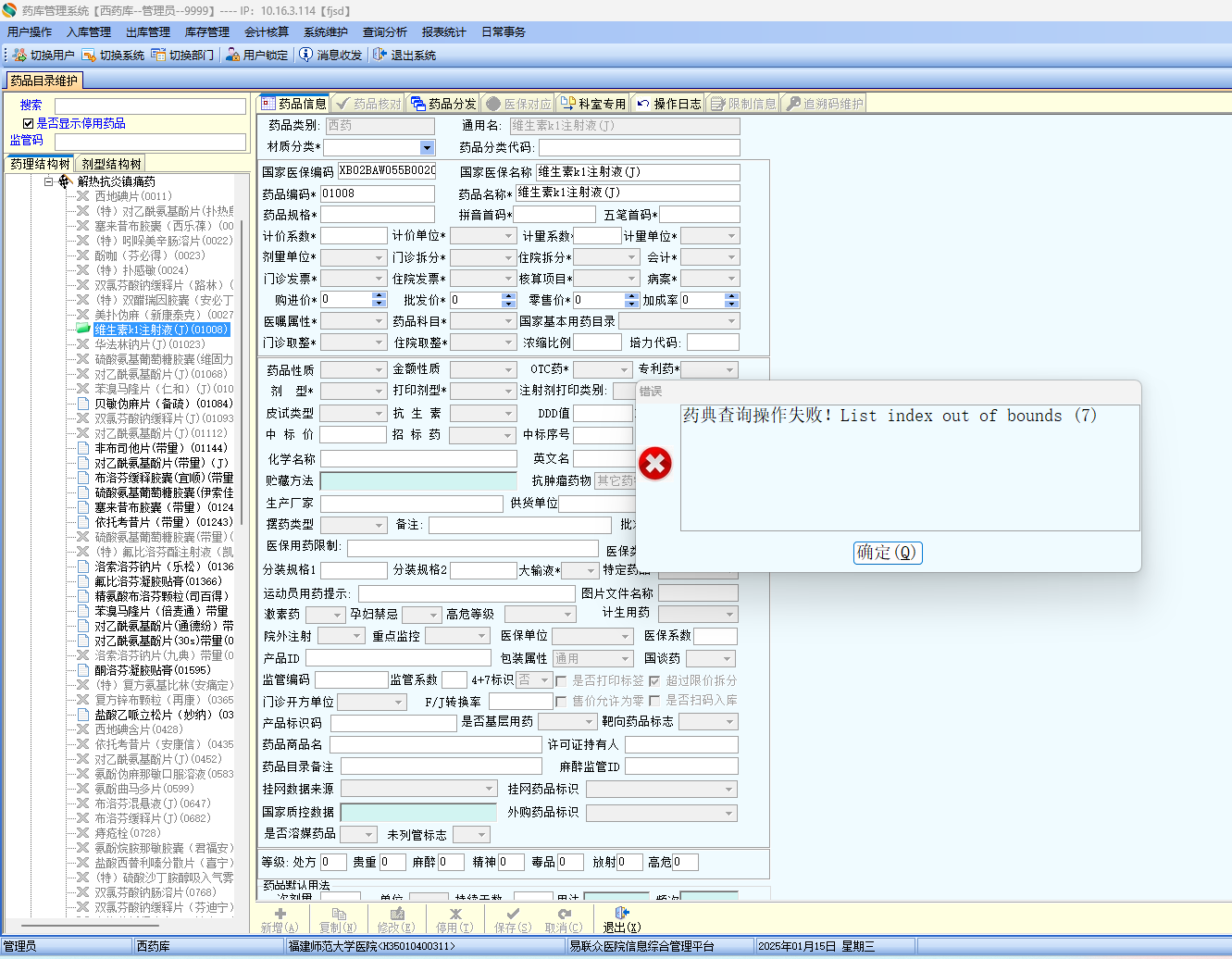The height and width of the screenshot is (959, 1232).
Task: Click the 切换部门 toolbar icon
Action: (158, 55)
